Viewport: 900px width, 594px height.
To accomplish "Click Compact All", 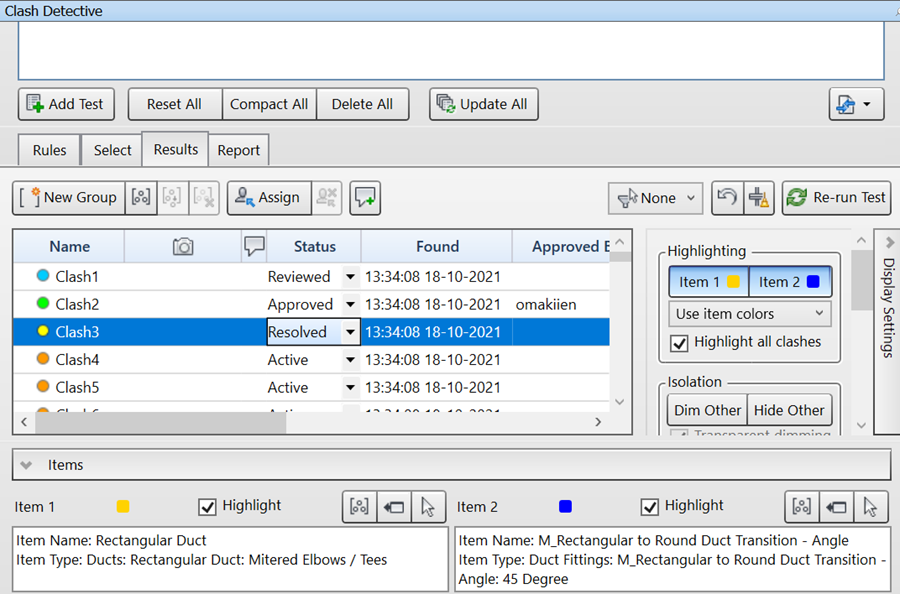I will point(269,104).
